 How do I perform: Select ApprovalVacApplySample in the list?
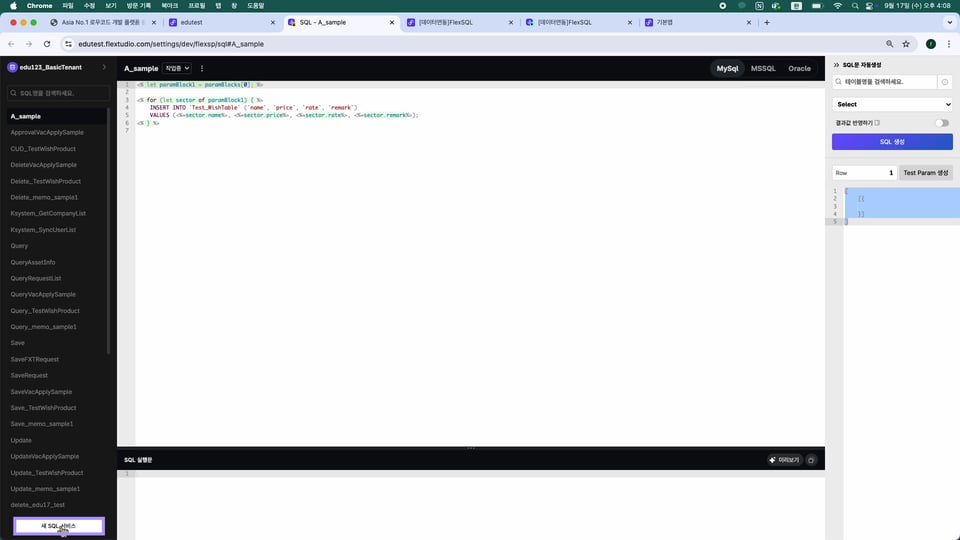click(47, 132)
